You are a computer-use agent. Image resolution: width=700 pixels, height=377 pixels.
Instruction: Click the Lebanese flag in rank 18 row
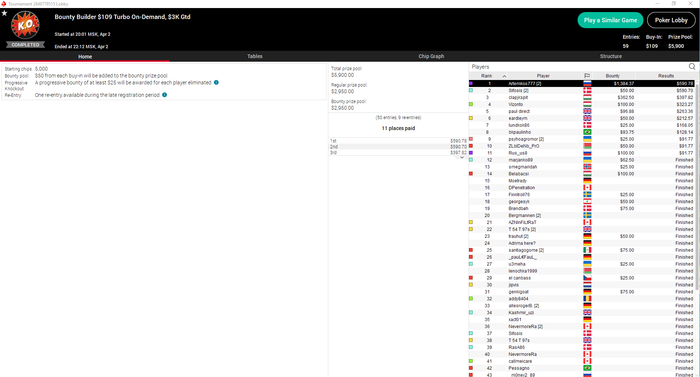click(x=587, y=201)
